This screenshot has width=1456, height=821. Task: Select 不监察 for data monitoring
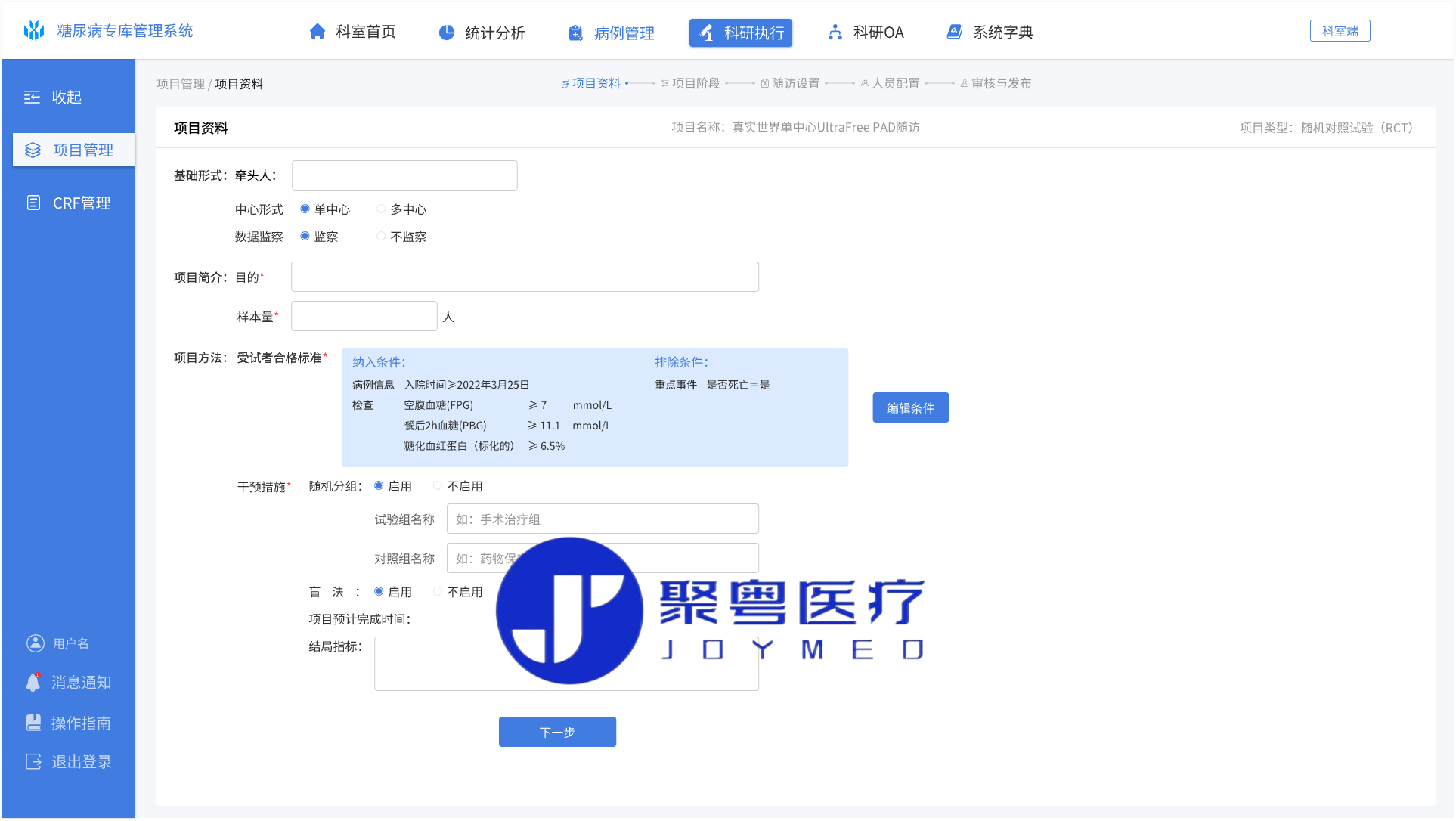tap(381, 237)
